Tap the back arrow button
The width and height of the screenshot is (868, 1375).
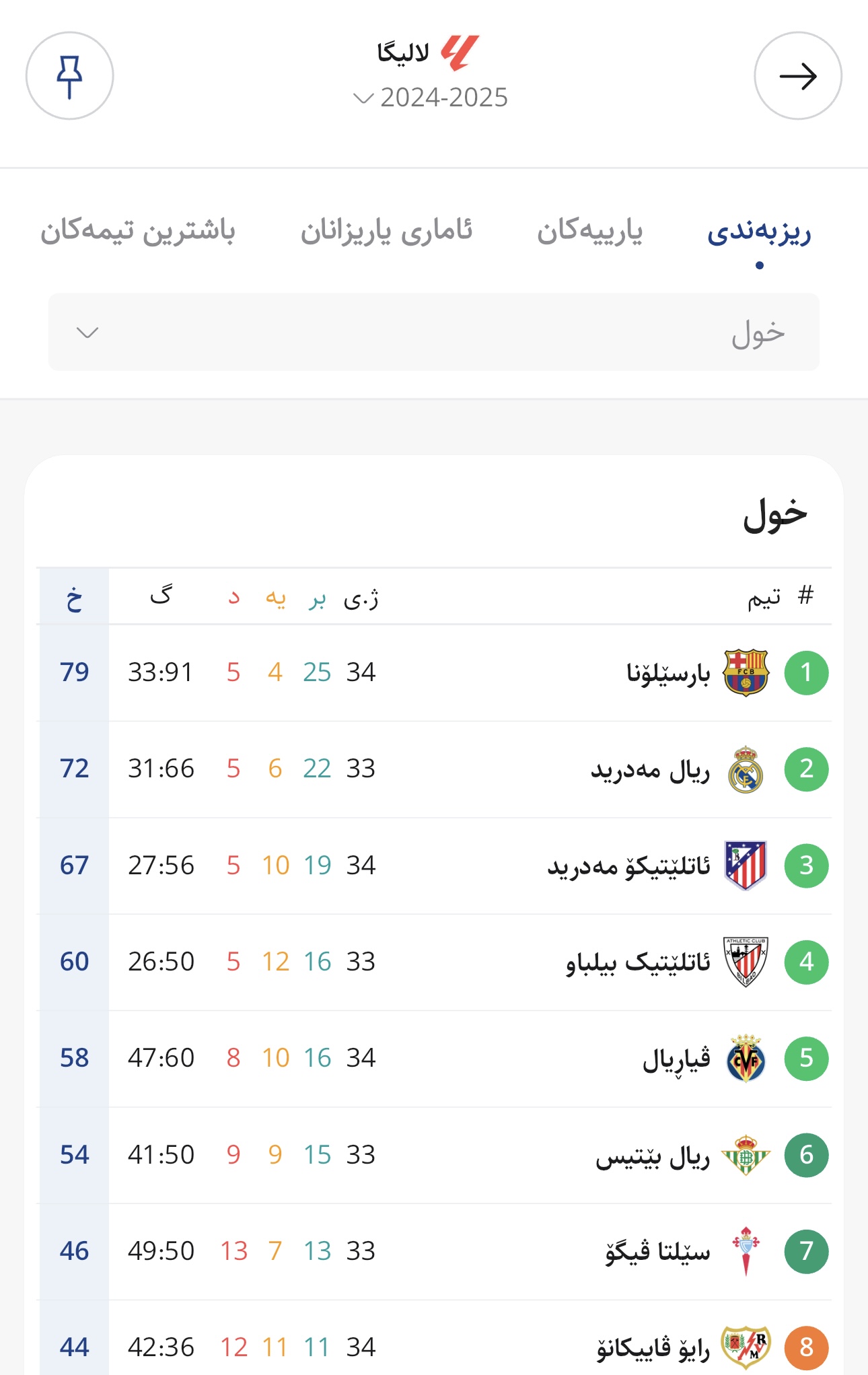(798, 76)
